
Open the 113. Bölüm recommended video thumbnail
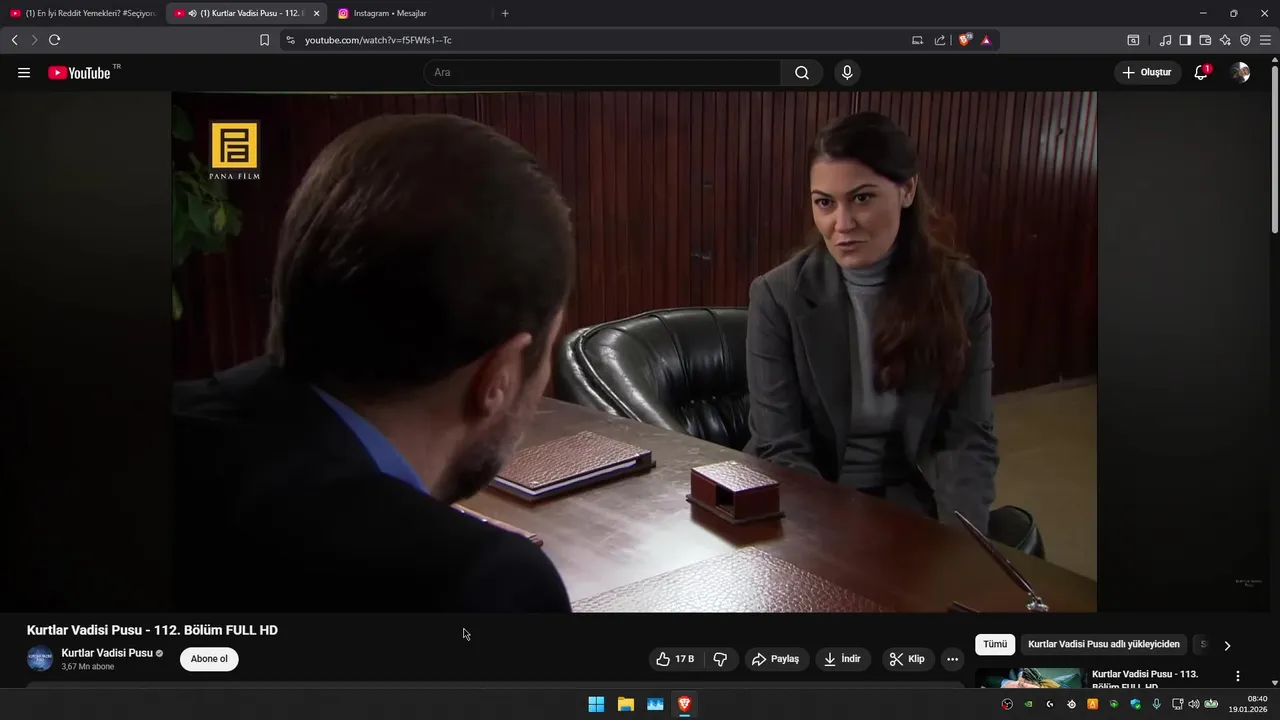pos(1029,678)
